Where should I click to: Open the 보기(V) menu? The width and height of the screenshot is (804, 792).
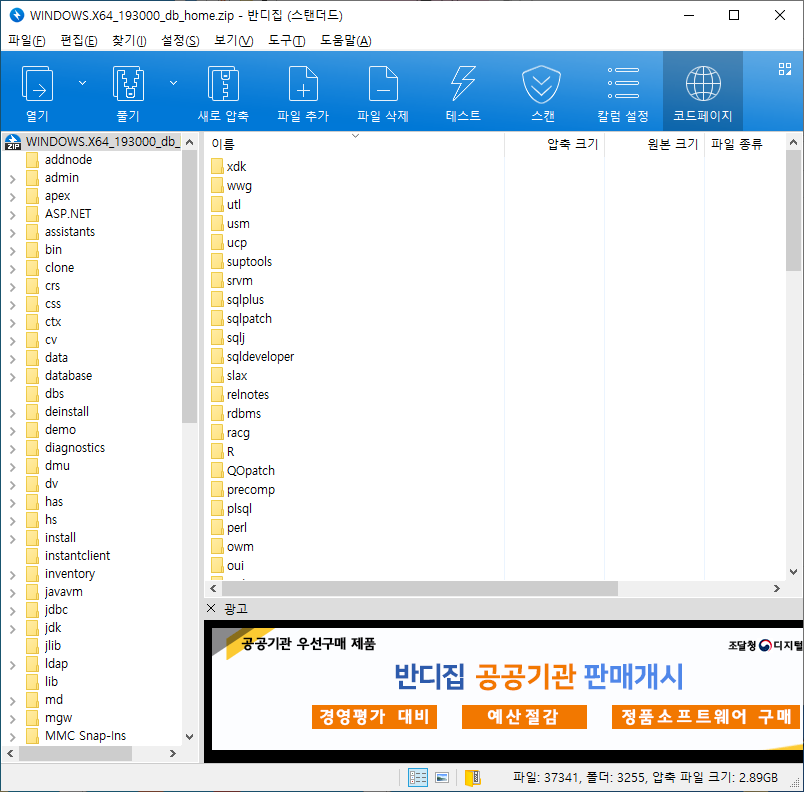coord(233,40)
